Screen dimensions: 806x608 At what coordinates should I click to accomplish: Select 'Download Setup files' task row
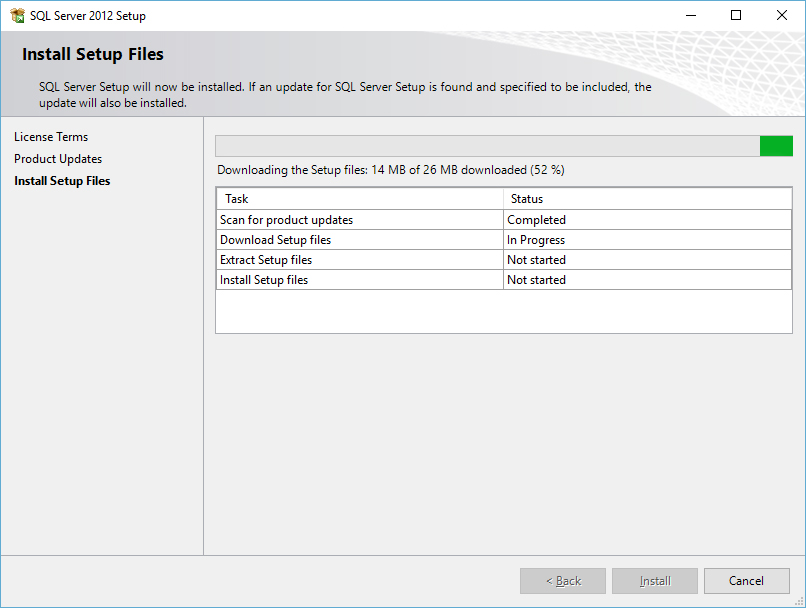pos(504,240)
